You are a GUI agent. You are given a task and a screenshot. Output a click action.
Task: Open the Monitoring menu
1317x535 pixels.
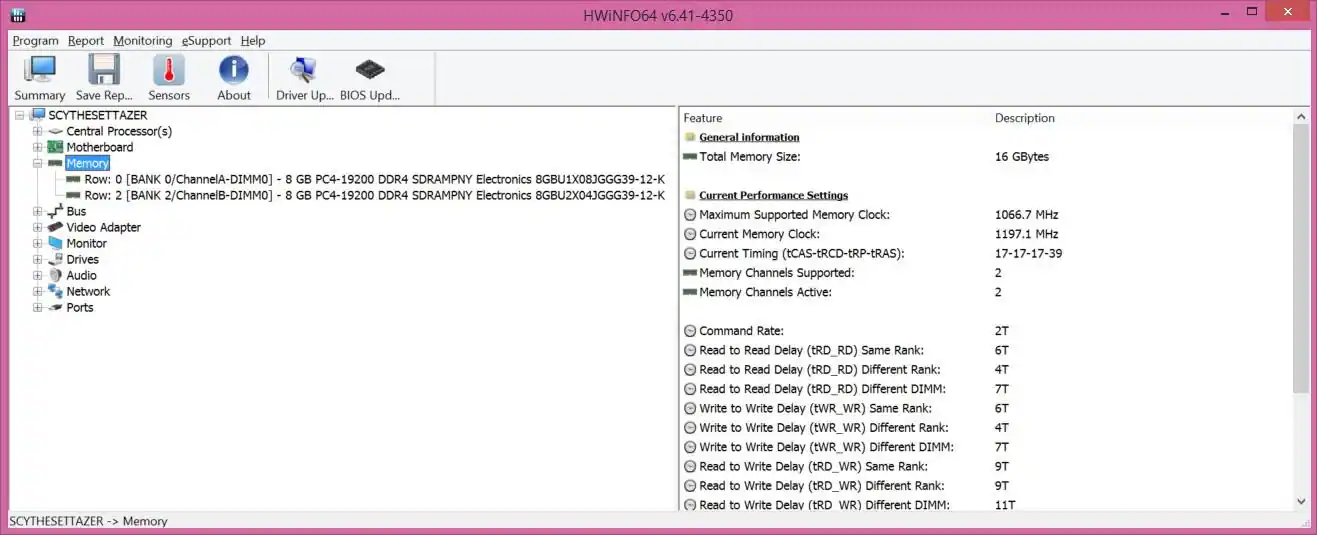[x=142, y=41]
